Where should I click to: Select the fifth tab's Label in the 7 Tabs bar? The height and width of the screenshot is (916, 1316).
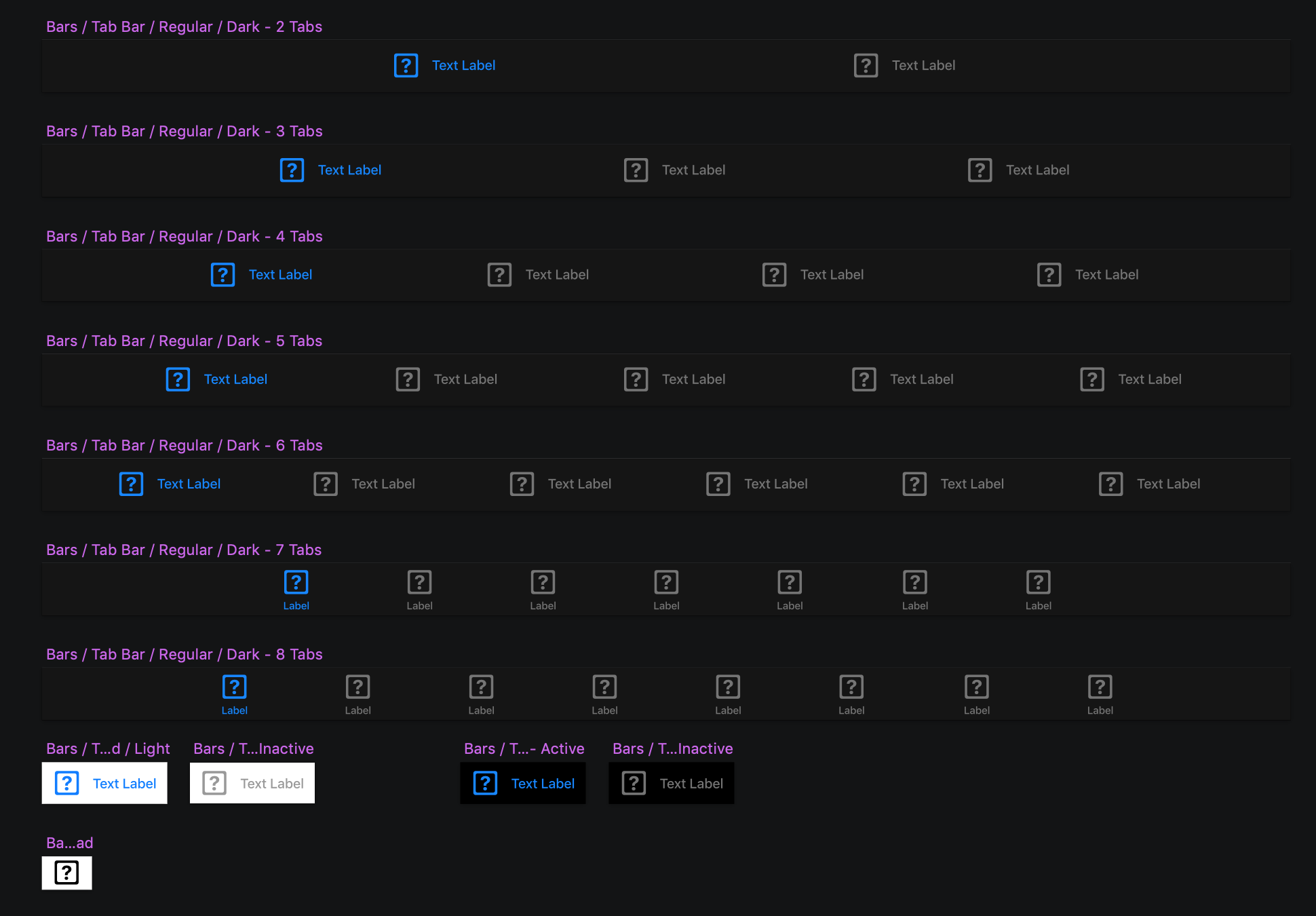click(790, 606)
